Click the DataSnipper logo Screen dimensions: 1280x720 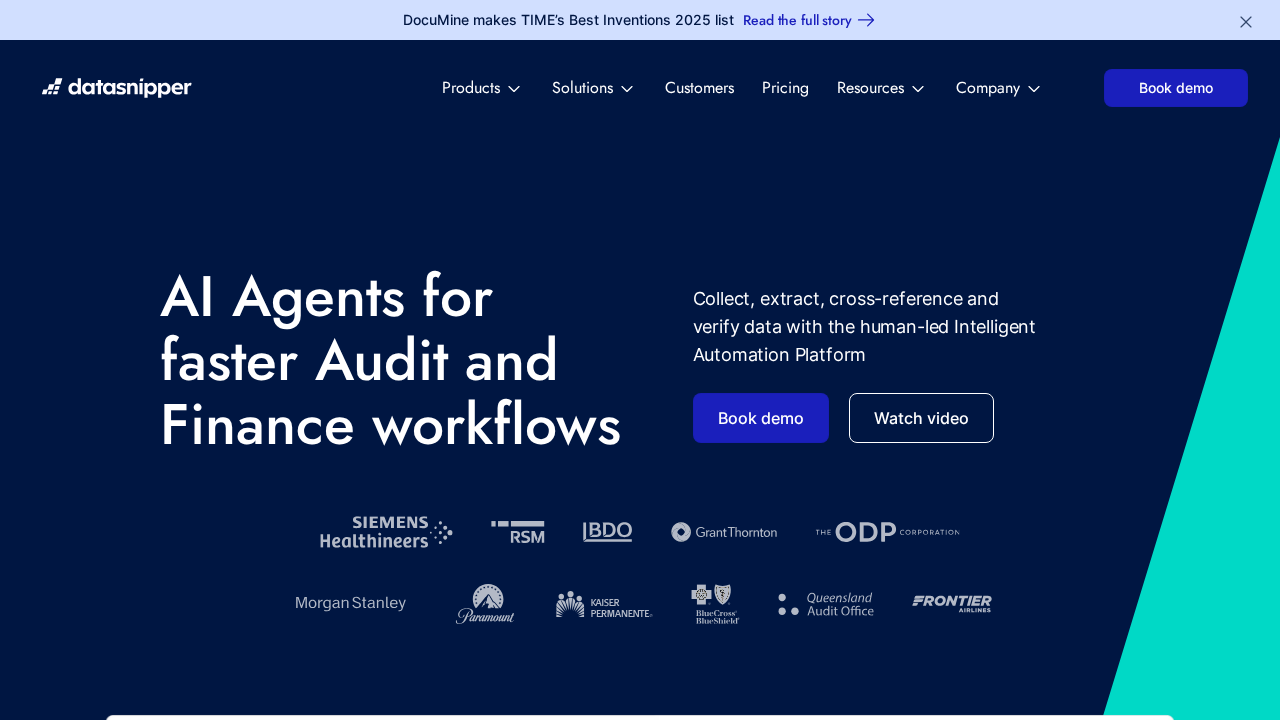click(116, 87)
